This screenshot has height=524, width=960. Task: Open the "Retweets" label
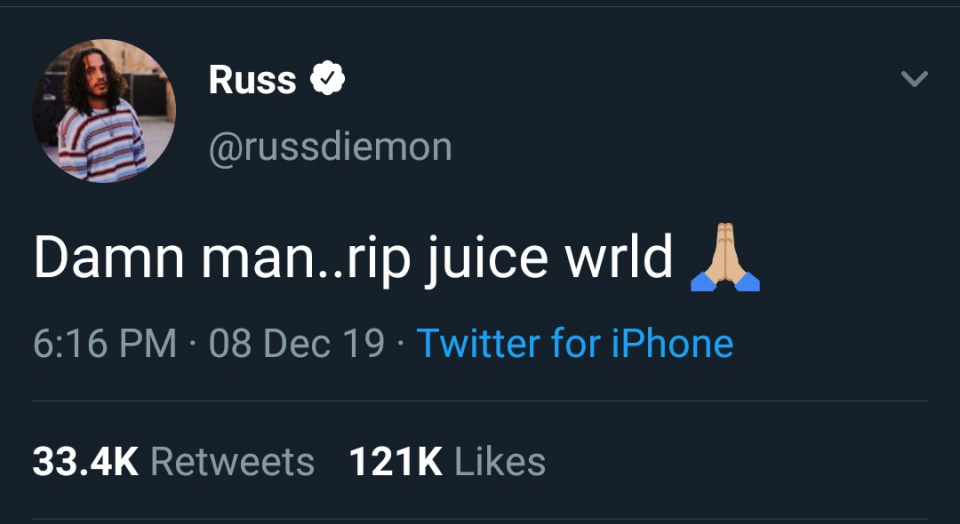point(232,461)
